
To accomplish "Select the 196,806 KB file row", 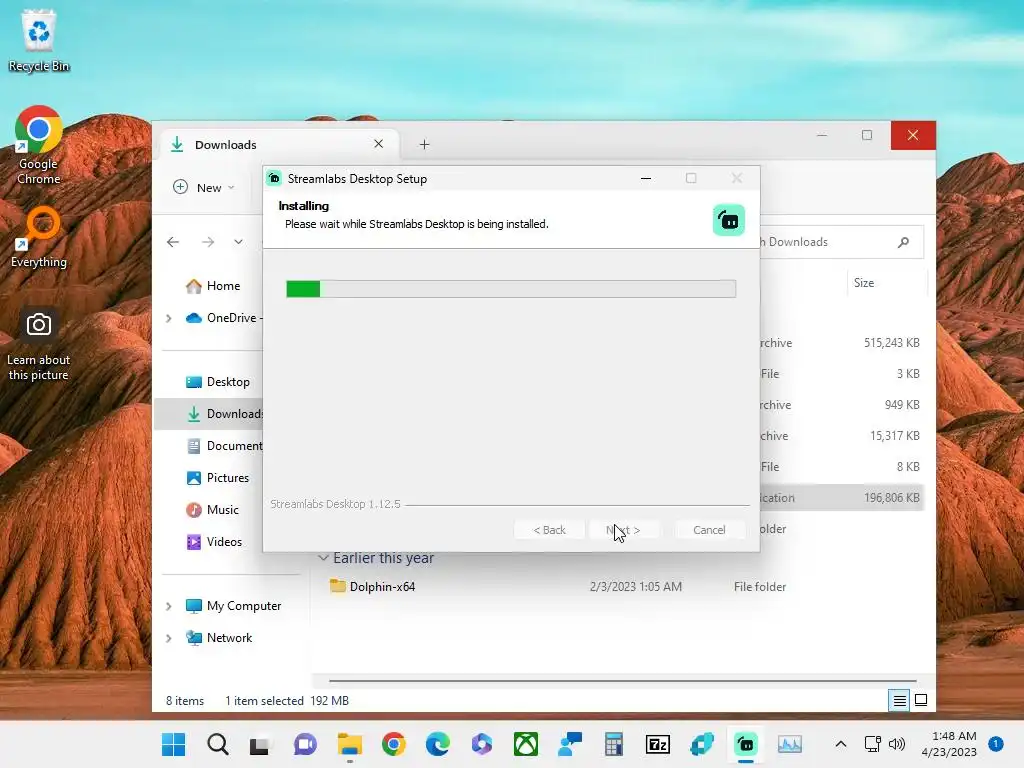I will [841, 498].
